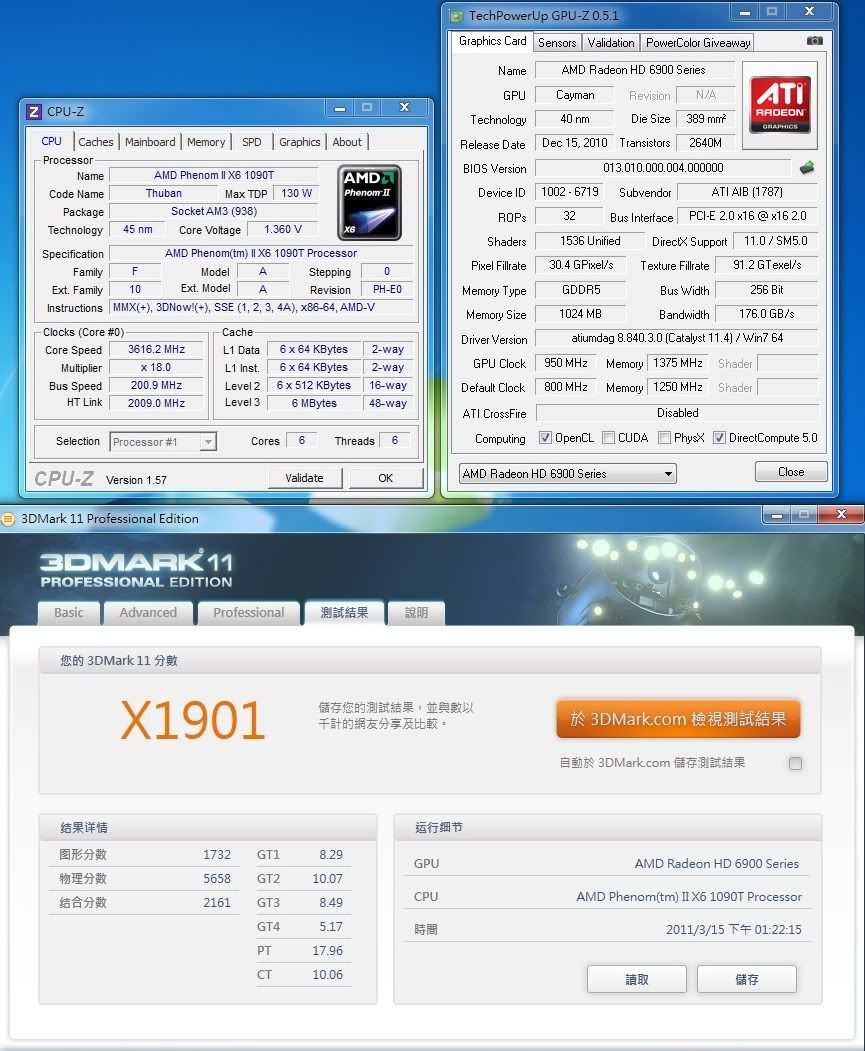The width and height of the screenshot is (865, 1051).
Task: Click the Validate button in CPU-Z
Action: 304,478
